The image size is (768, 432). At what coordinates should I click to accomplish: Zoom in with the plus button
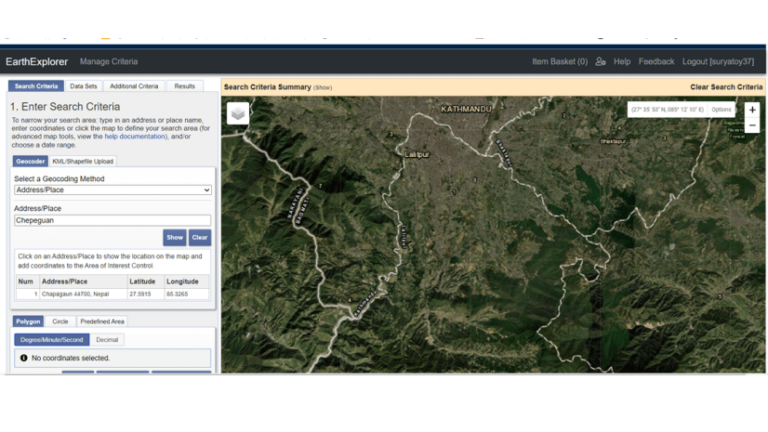click(x=752, y=110)
